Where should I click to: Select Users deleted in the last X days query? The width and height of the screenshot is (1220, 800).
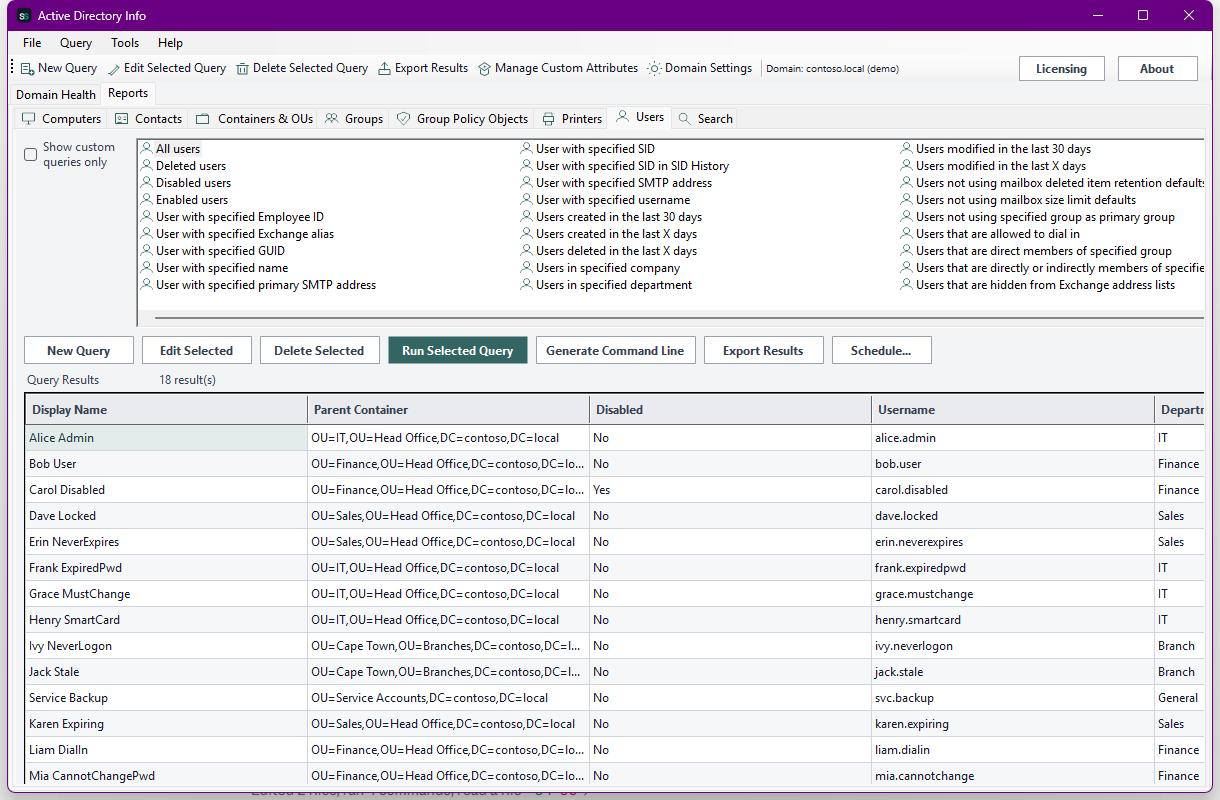pyautogui.click(x=616, y=251)
